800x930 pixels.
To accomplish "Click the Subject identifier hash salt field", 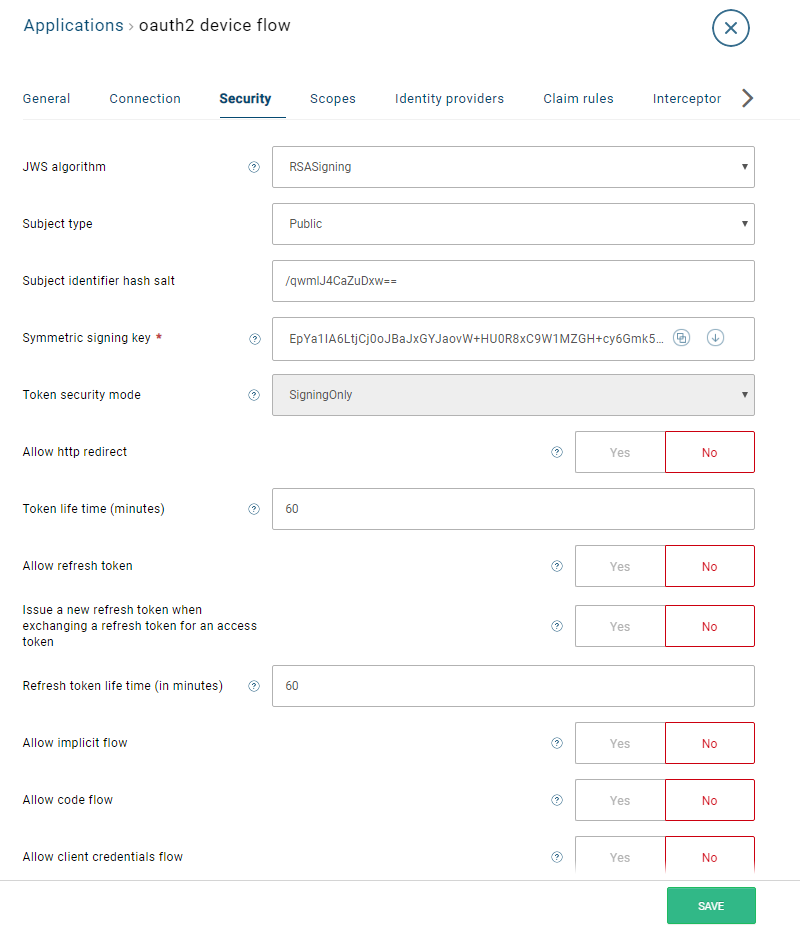I will tap(513, 281).
